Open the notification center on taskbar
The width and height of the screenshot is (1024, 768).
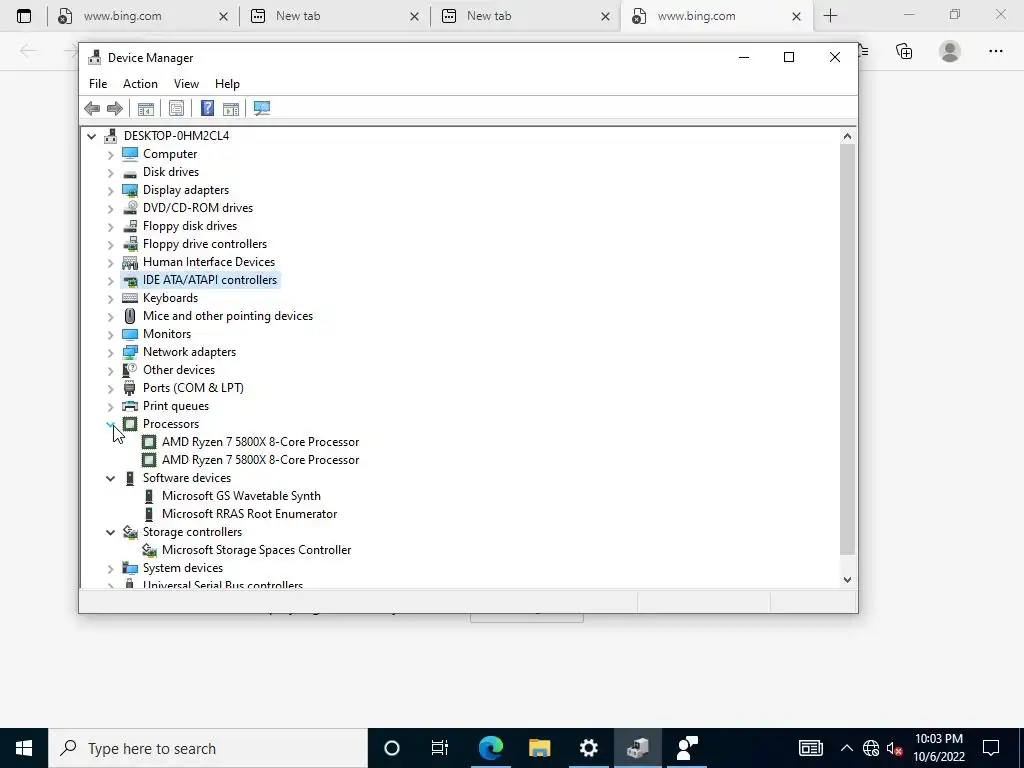pyautogui.click(x=991, y=748)
